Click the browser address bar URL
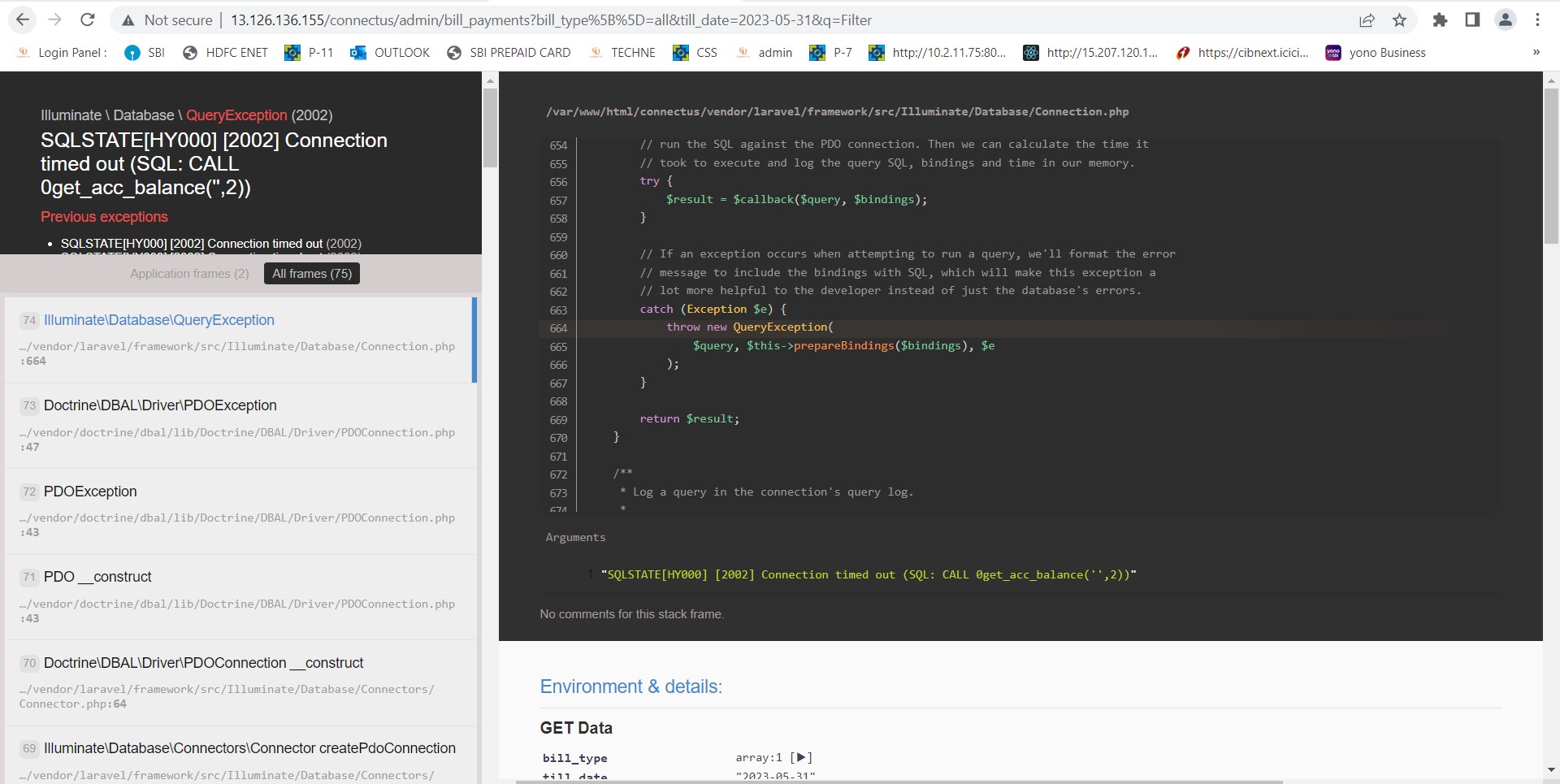 (551, 20)
